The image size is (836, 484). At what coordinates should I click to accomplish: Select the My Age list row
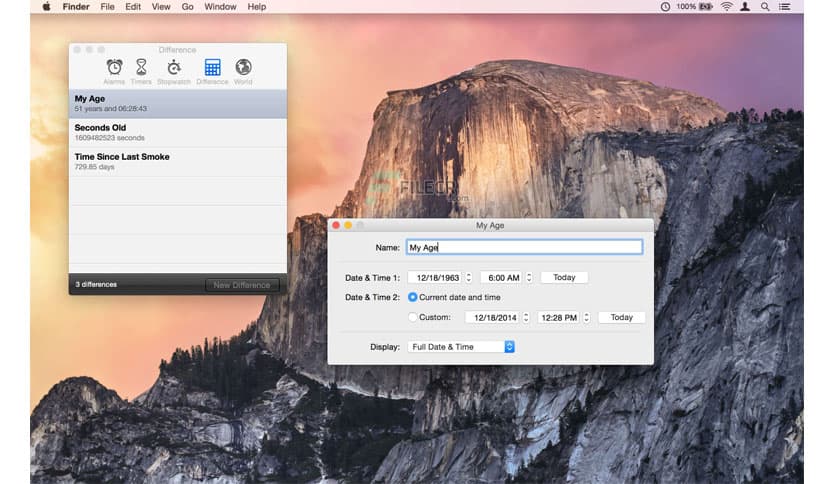click(x=178, y=103)
